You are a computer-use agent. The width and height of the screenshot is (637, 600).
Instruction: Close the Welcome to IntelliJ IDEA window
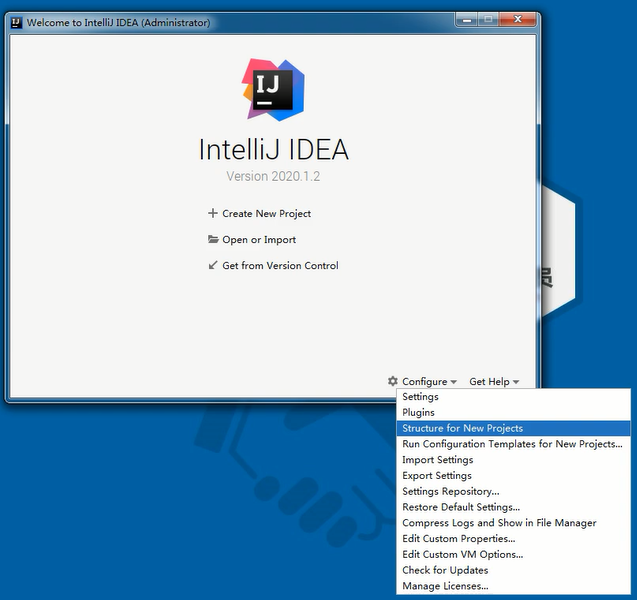click(x=518, y=19)
